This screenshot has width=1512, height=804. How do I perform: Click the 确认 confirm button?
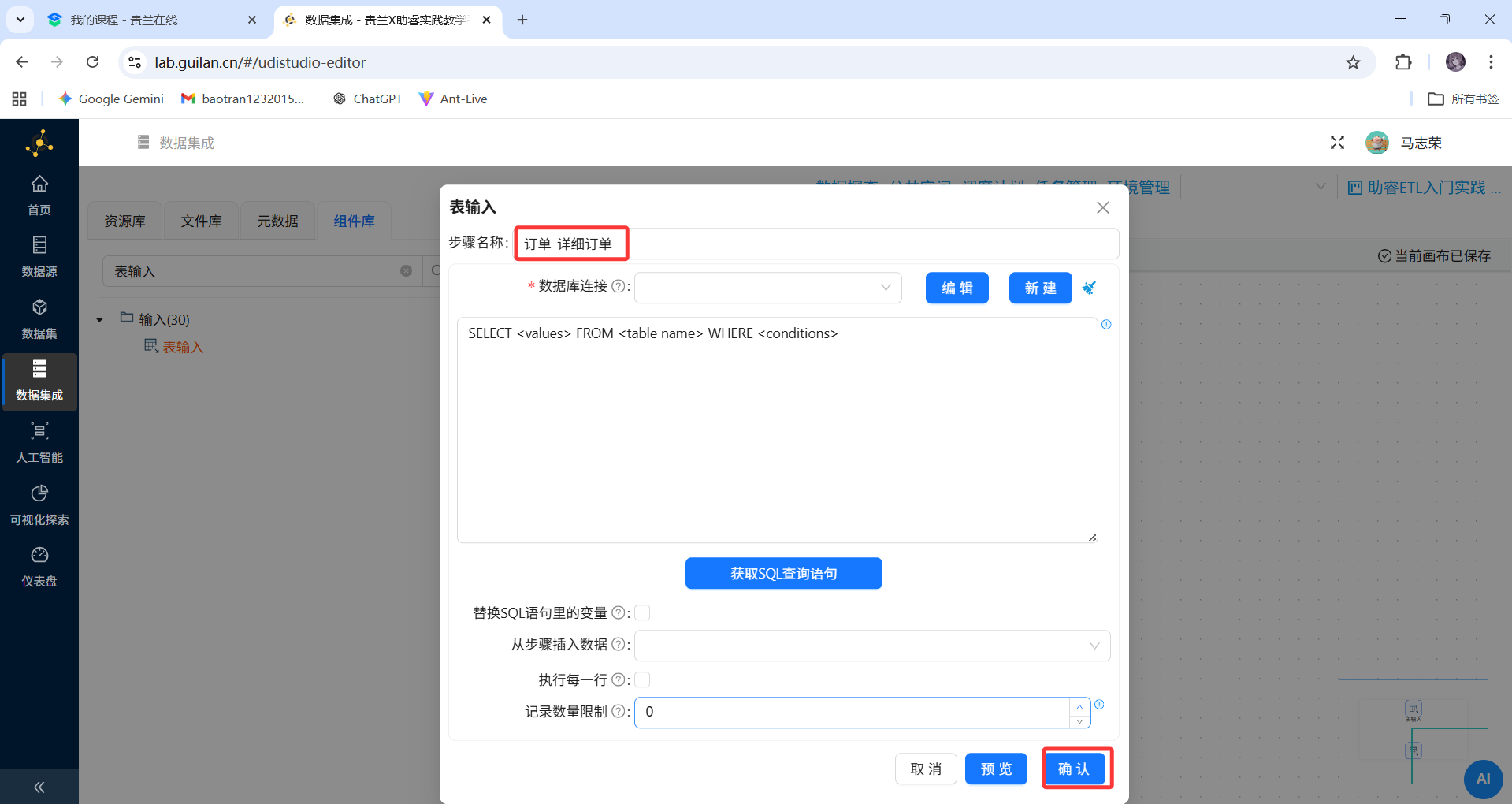1076,769
